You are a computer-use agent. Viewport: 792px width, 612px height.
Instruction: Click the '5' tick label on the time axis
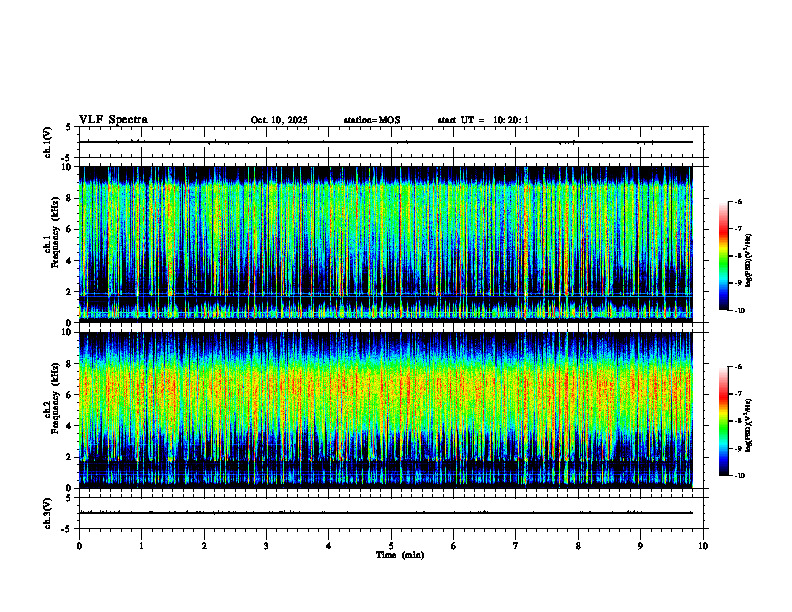391,546
